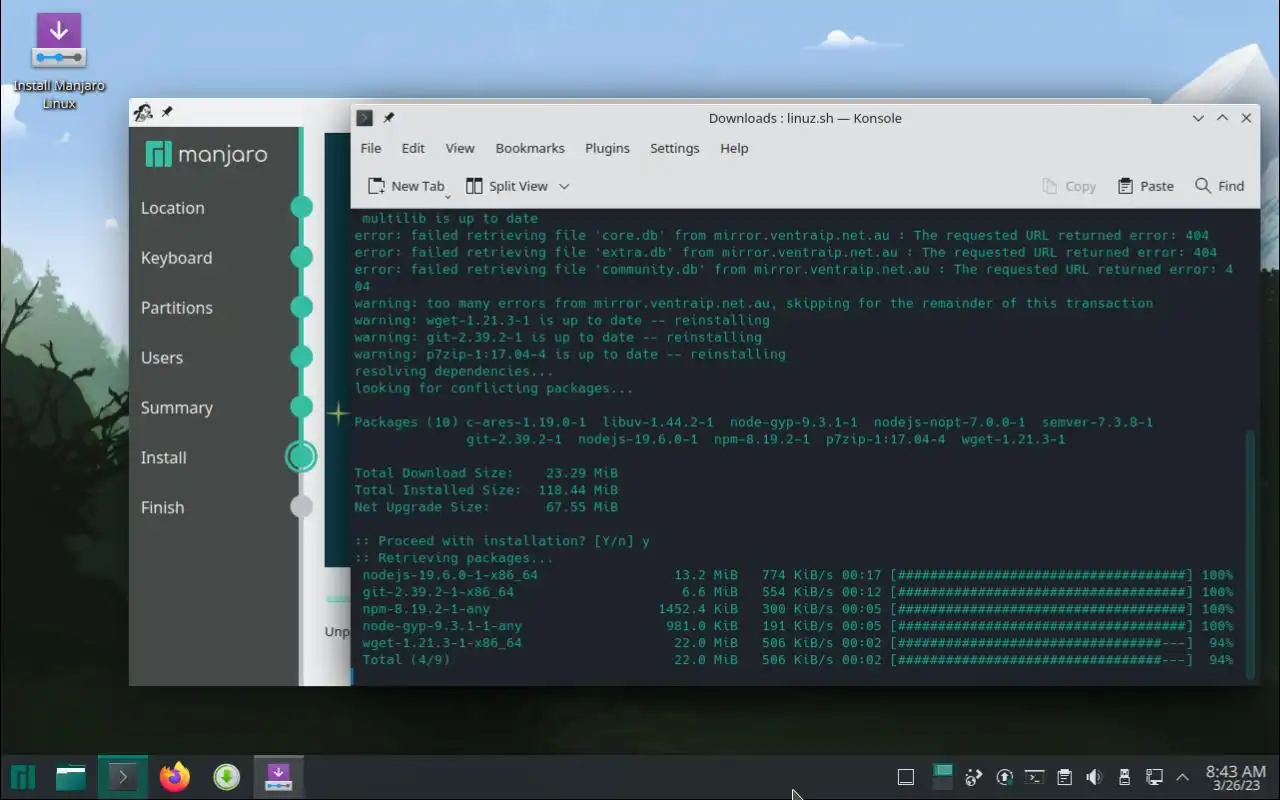
Task: Open the volume speaker tray icon
Action: pyautogui.click(x=1094, y=777)
